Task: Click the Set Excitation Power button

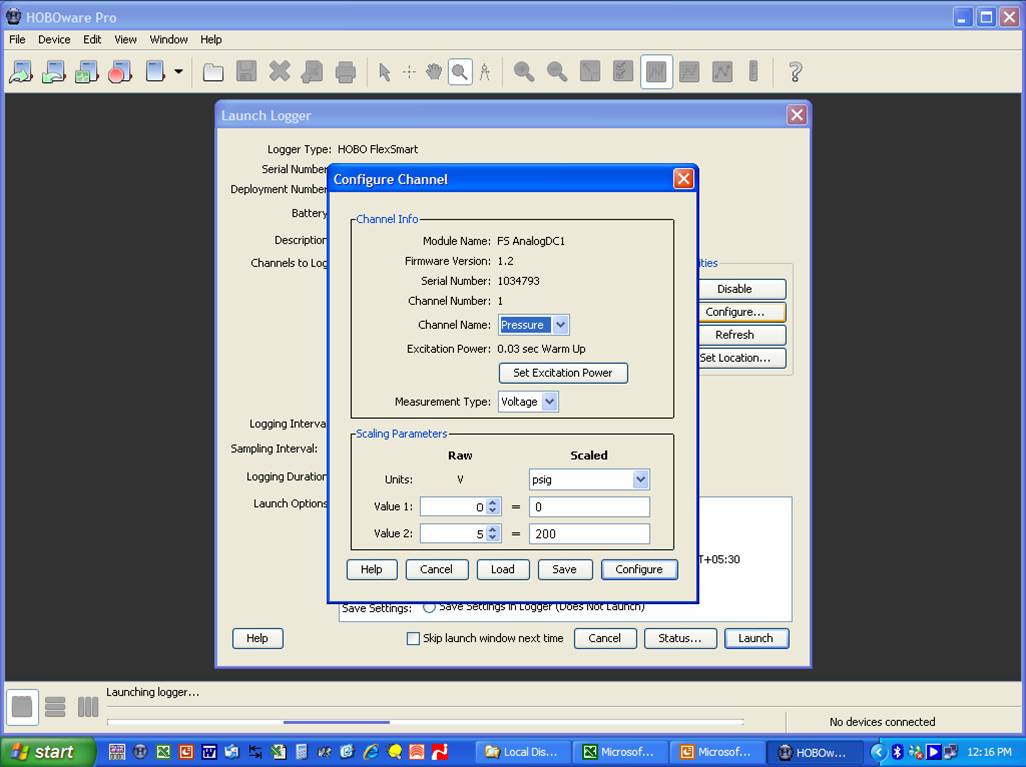Action: [563, 372]
